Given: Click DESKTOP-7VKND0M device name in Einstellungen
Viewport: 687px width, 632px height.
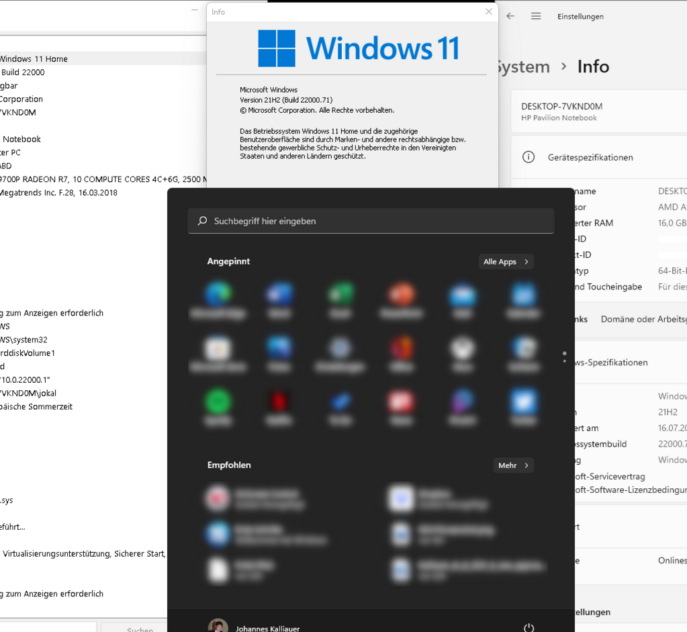Looking at the screenshot, I should coord(562,106).
